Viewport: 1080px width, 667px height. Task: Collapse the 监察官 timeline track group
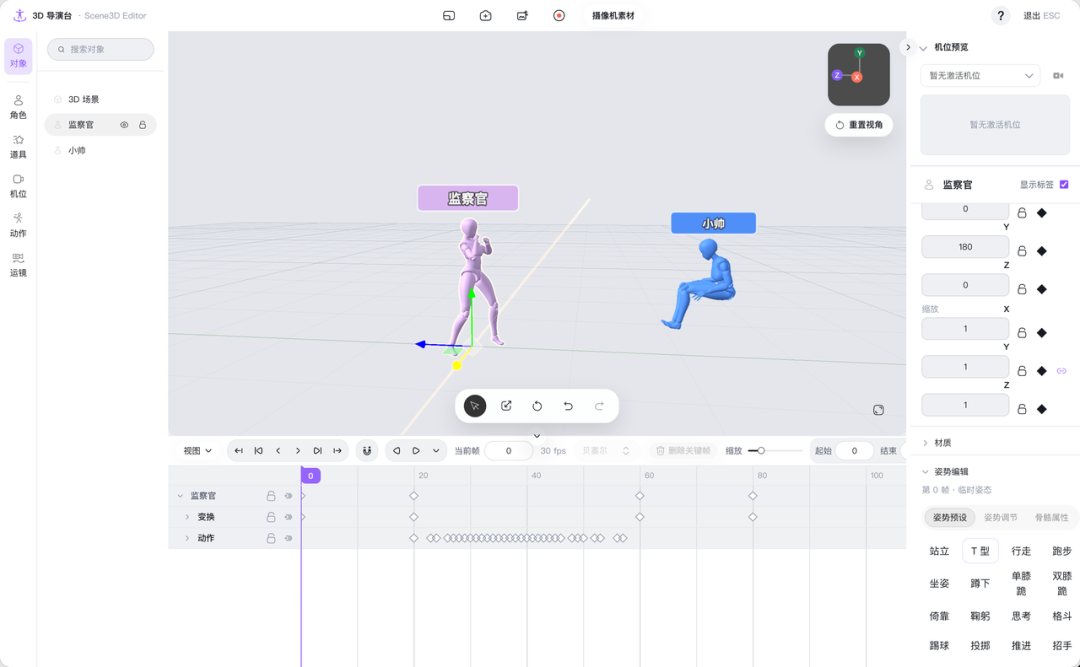(180, 496)
